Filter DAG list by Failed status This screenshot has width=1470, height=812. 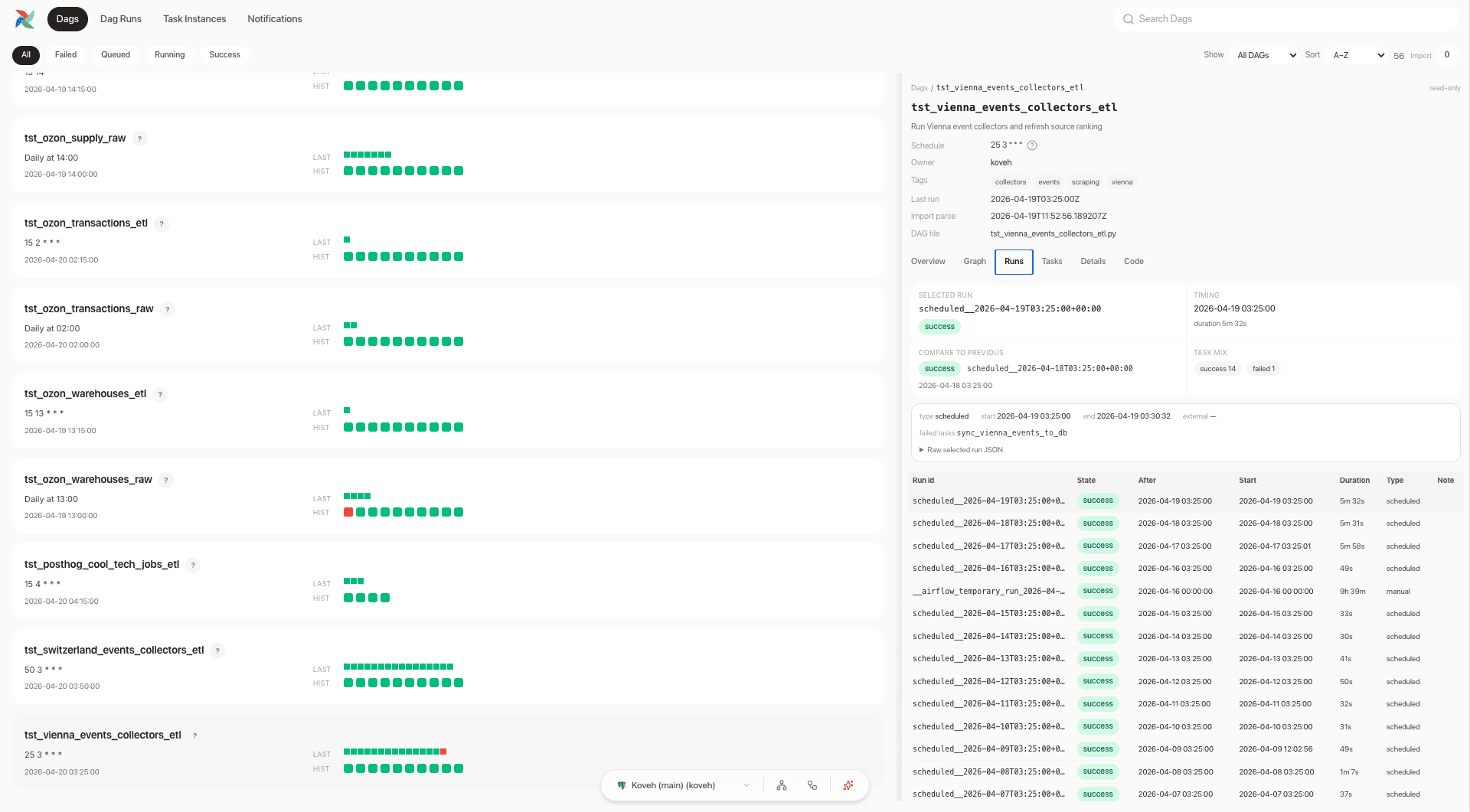[x=66, y=55]
